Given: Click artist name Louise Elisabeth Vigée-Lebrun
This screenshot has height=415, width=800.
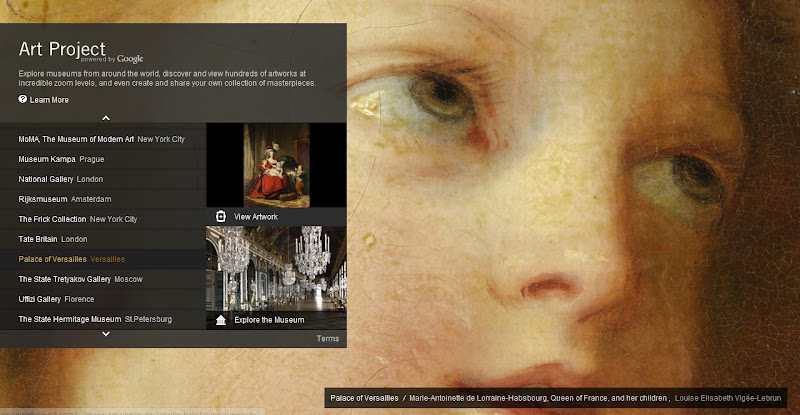Looking at the screenshot, I should pos(728,398).
